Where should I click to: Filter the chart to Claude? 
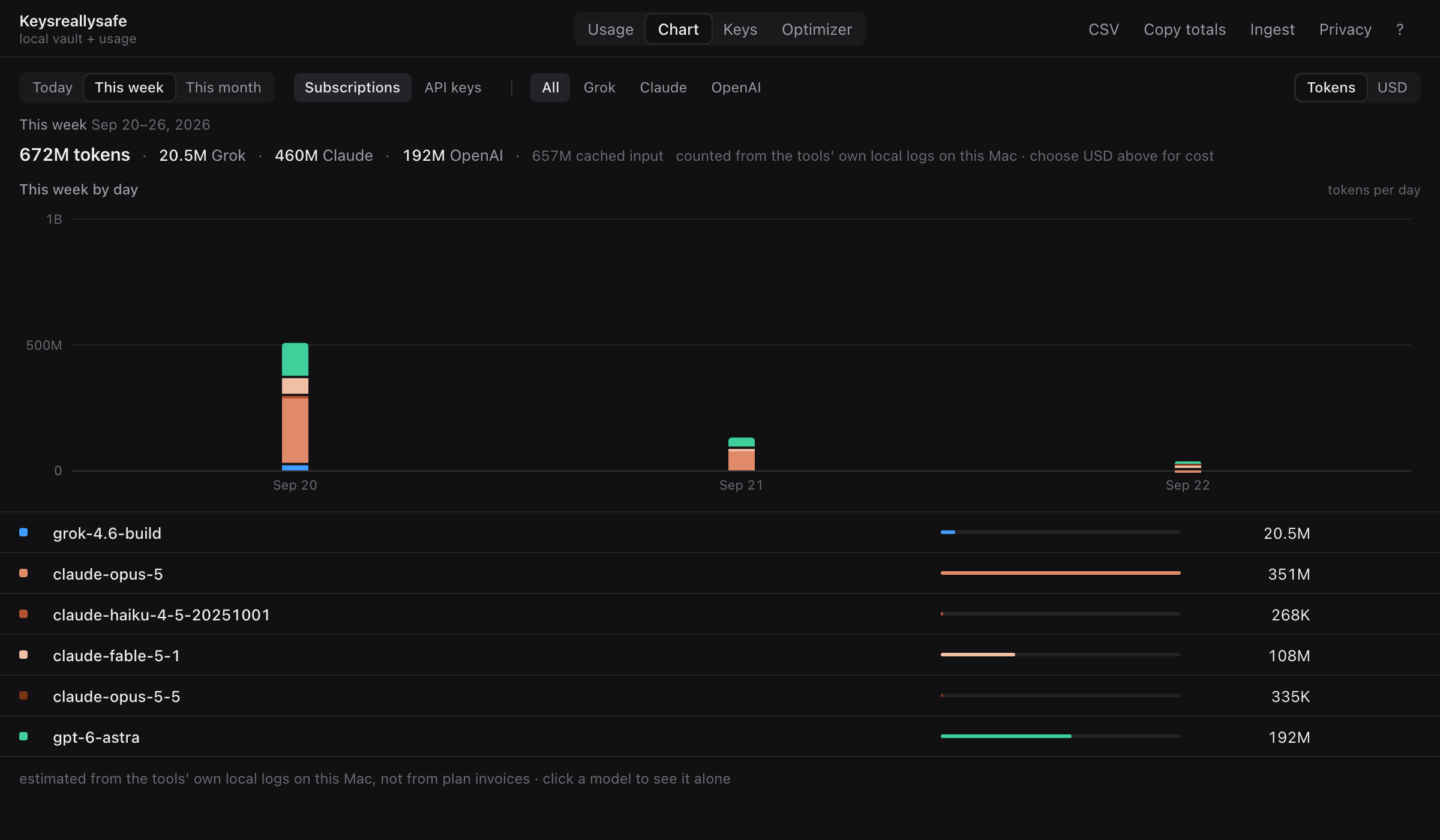663,88
